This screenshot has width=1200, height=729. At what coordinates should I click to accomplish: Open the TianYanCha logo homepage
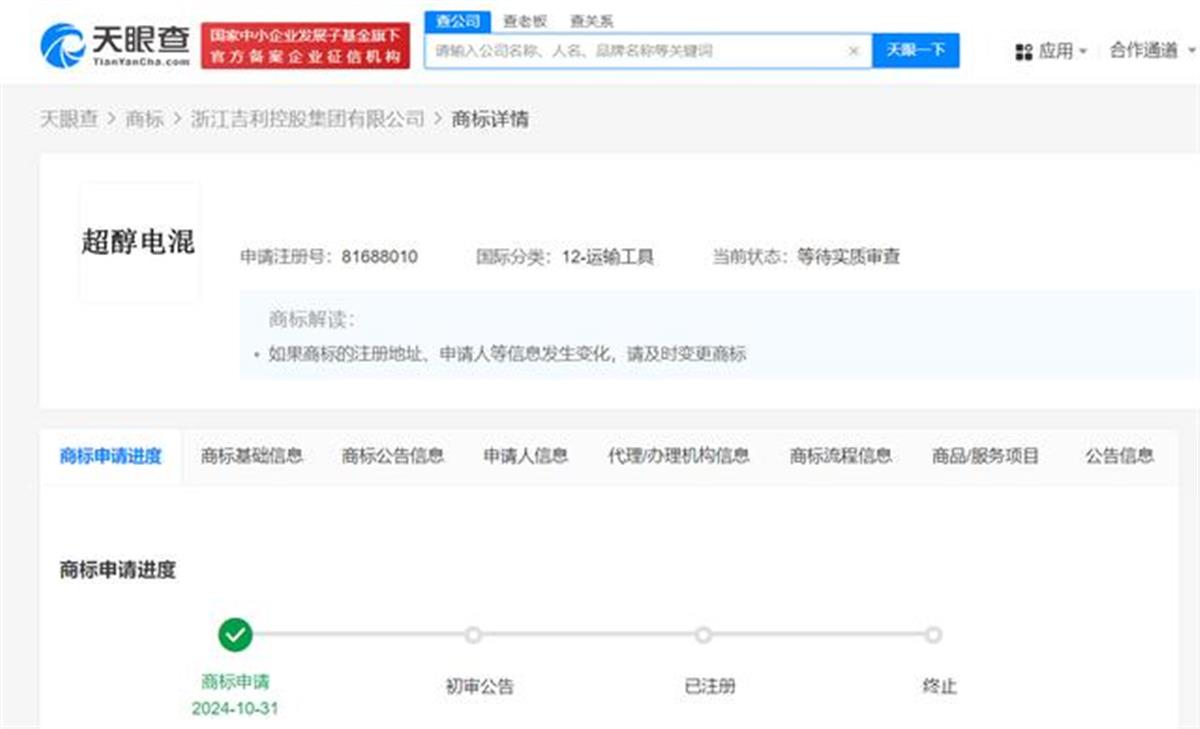[114, 45]
